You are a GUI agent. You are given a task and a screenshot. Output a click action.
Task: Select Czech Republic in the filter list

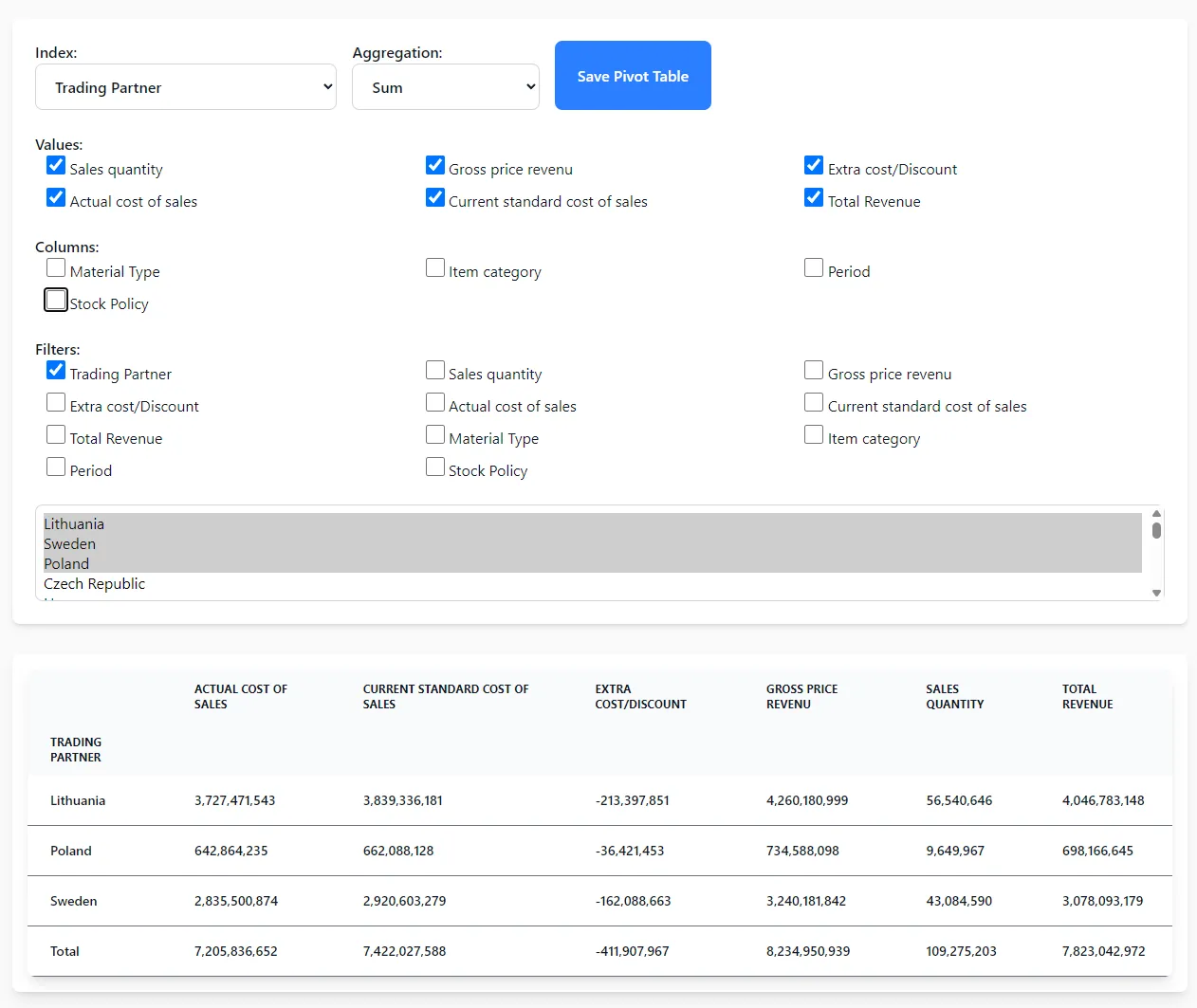coord(593,583)
